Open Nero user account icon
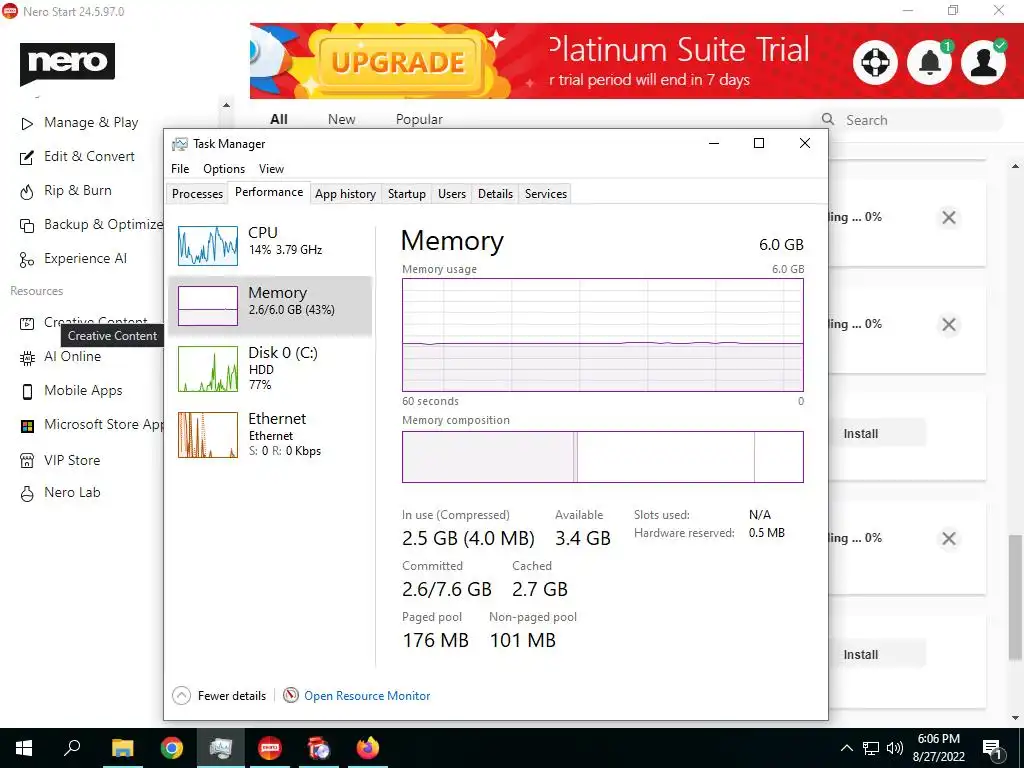The height and width of the screenshot is (768, 1024). click(984, 62)
